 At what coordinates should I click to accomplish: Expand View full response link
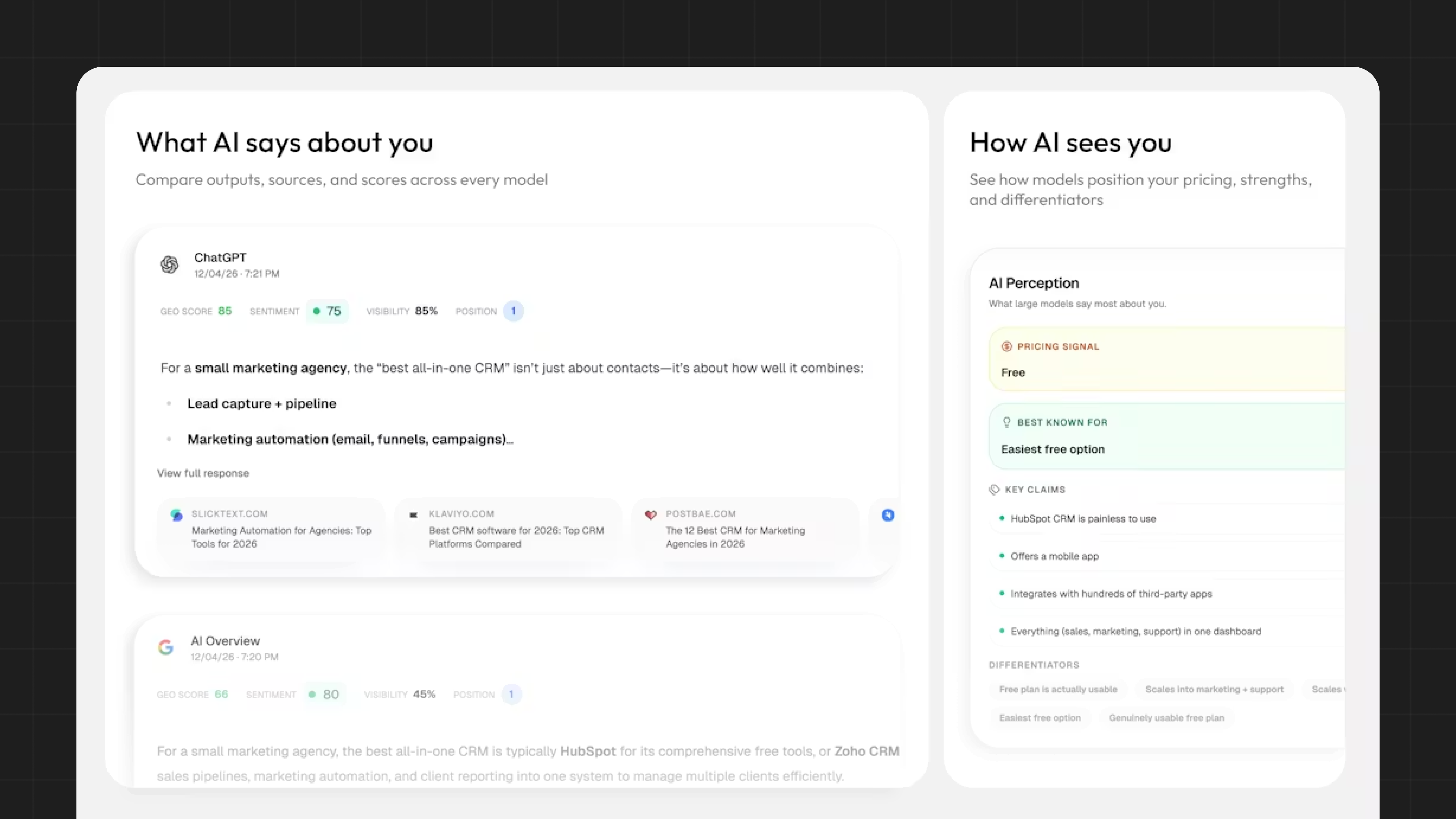click(x=203, y=473)
